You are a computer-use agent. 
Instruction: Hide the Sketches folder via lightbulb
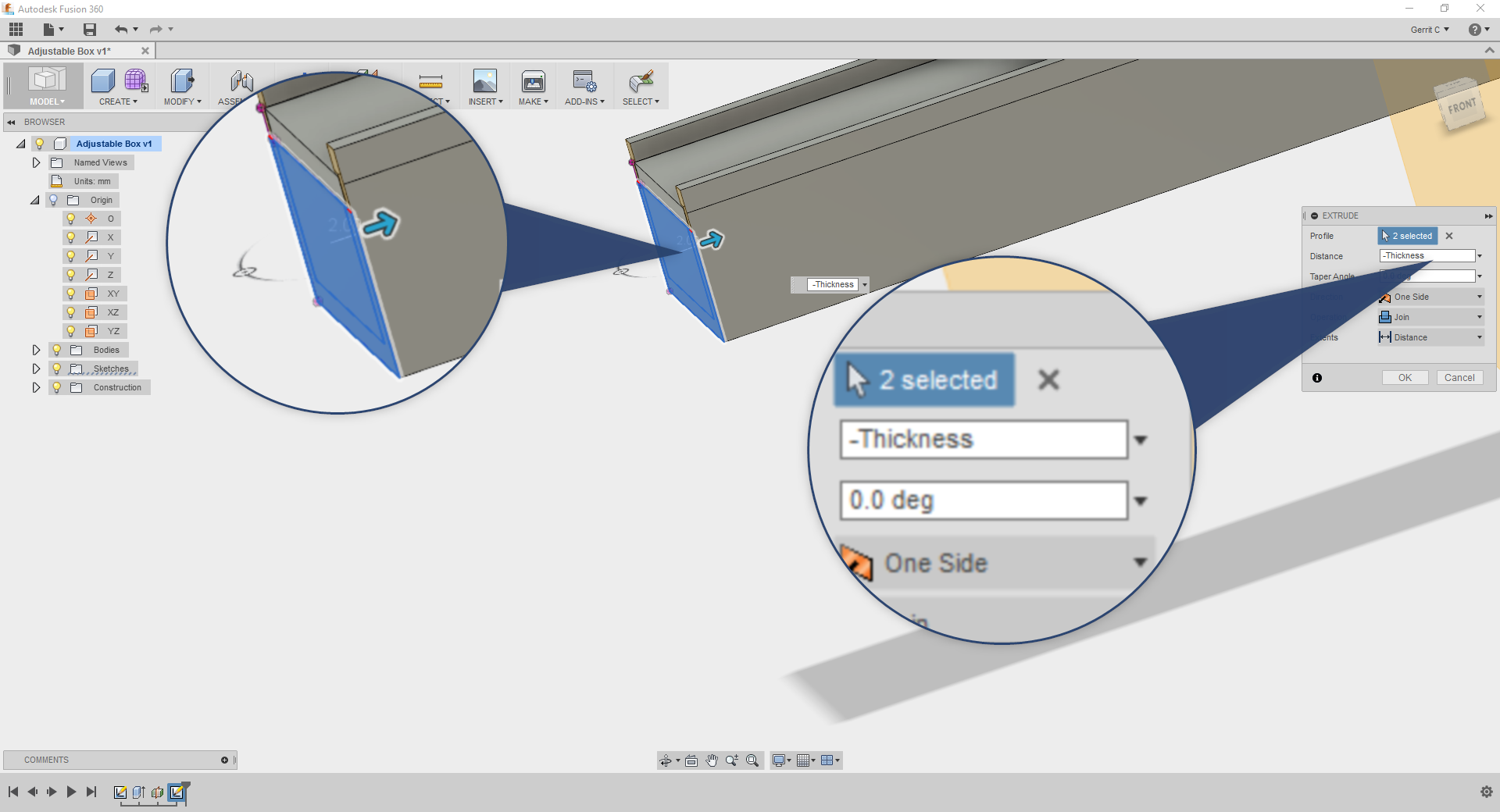tap(57, 369)
